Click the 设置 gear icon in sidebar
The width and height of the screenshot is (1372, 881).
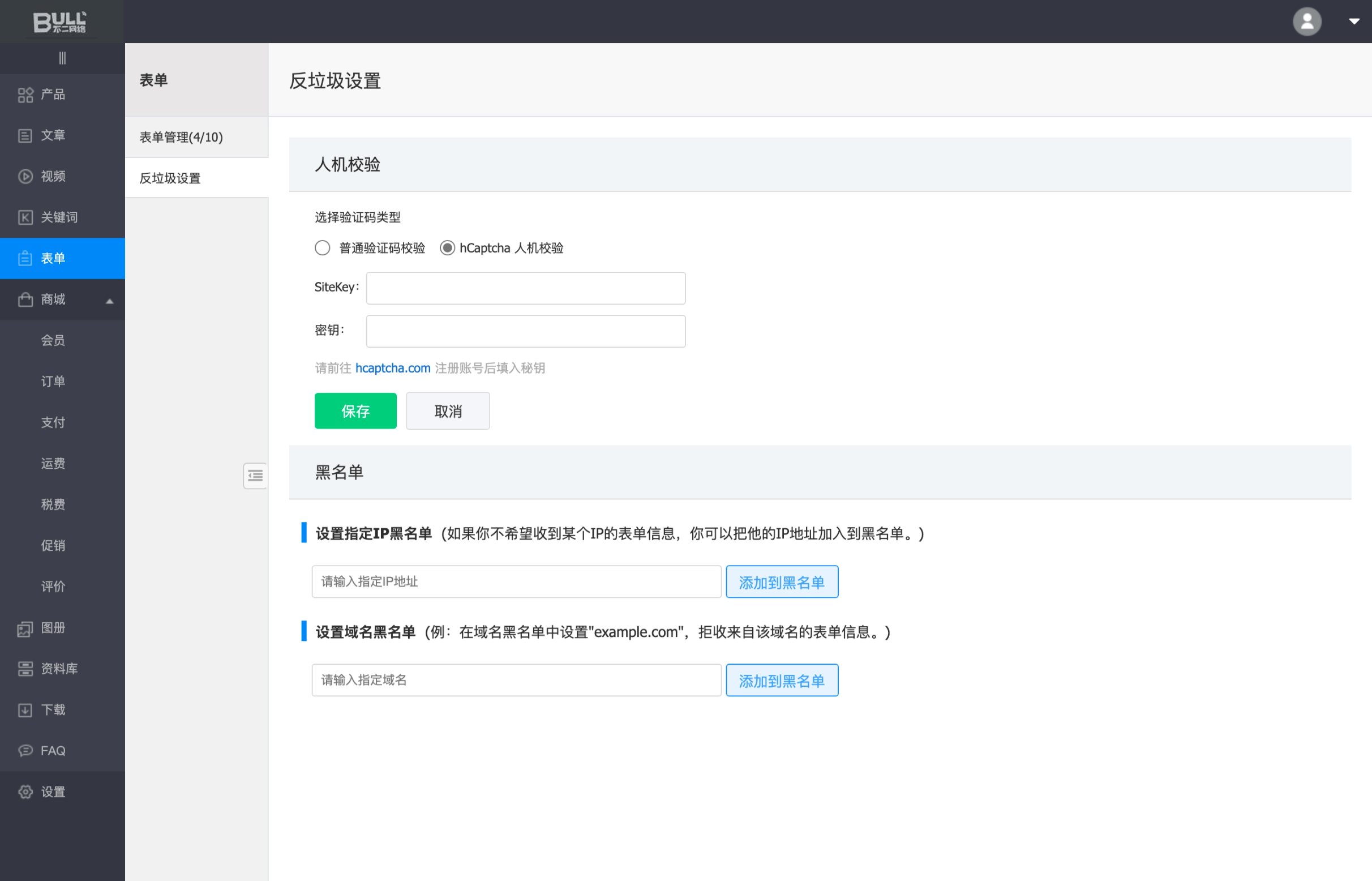tap(25, 792)
